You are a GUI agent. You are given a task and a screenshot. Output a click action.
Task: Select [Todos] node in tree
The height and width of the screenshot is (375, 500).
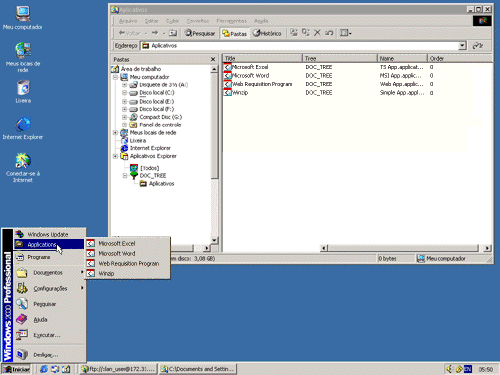[x=149, y=168]
